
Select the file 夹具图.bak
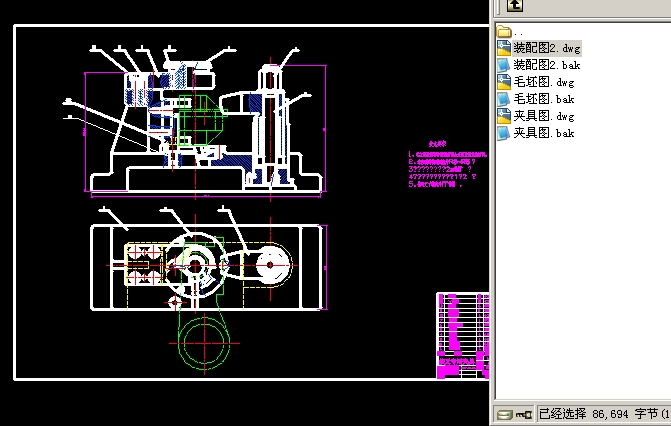(543, 133)
